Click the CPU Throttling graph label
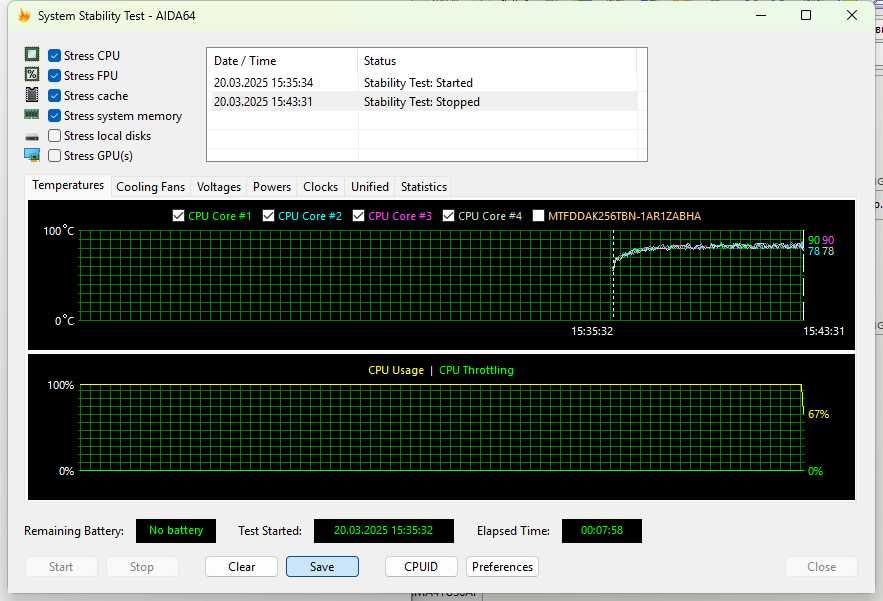 476,370
